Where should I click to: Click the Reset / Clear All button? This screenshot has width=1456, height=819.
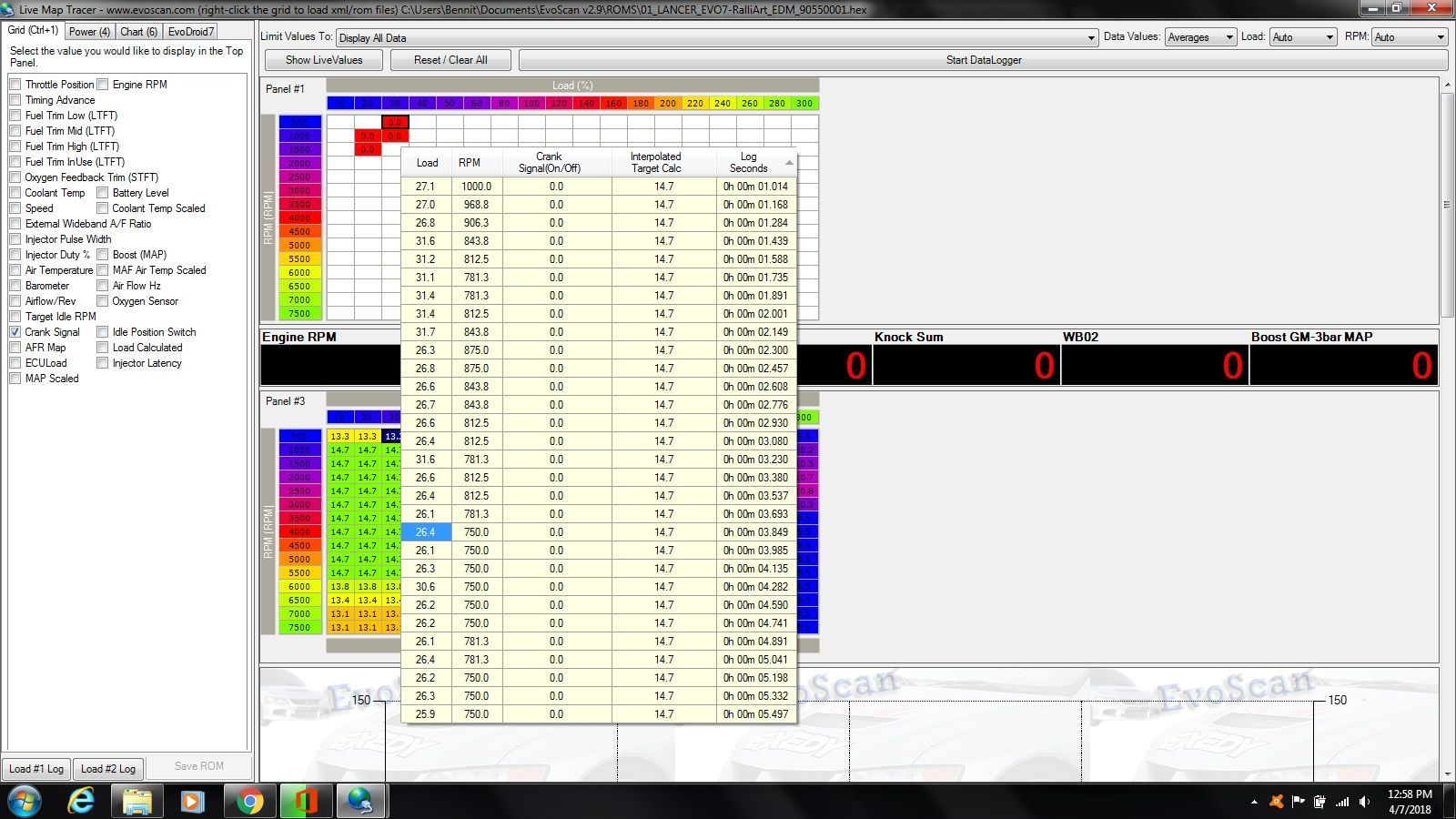[450, 60]
